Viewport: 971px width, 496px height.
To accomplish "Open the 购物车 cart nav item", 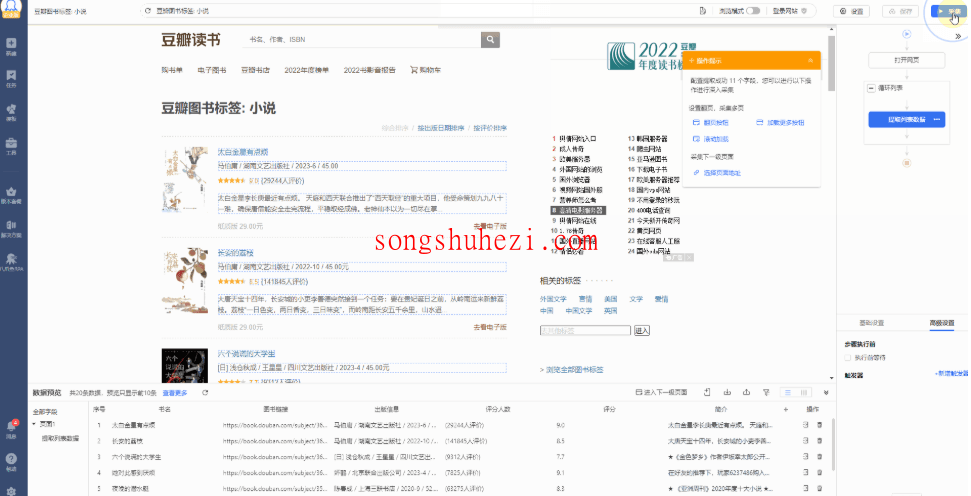I will click(x=425, y=70).
